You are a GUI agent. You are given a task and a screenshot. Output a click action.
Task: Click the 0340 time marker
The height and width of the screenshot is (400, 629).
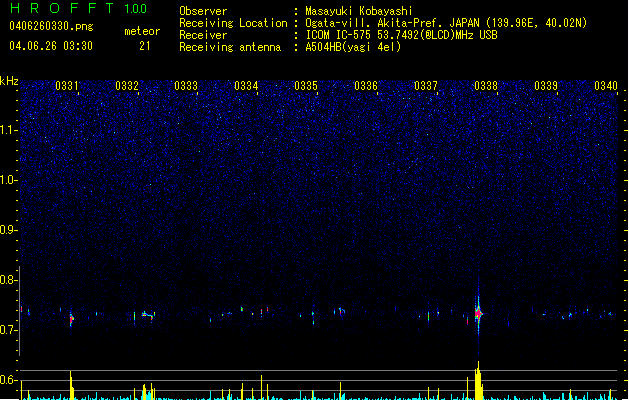pos(606,86)
